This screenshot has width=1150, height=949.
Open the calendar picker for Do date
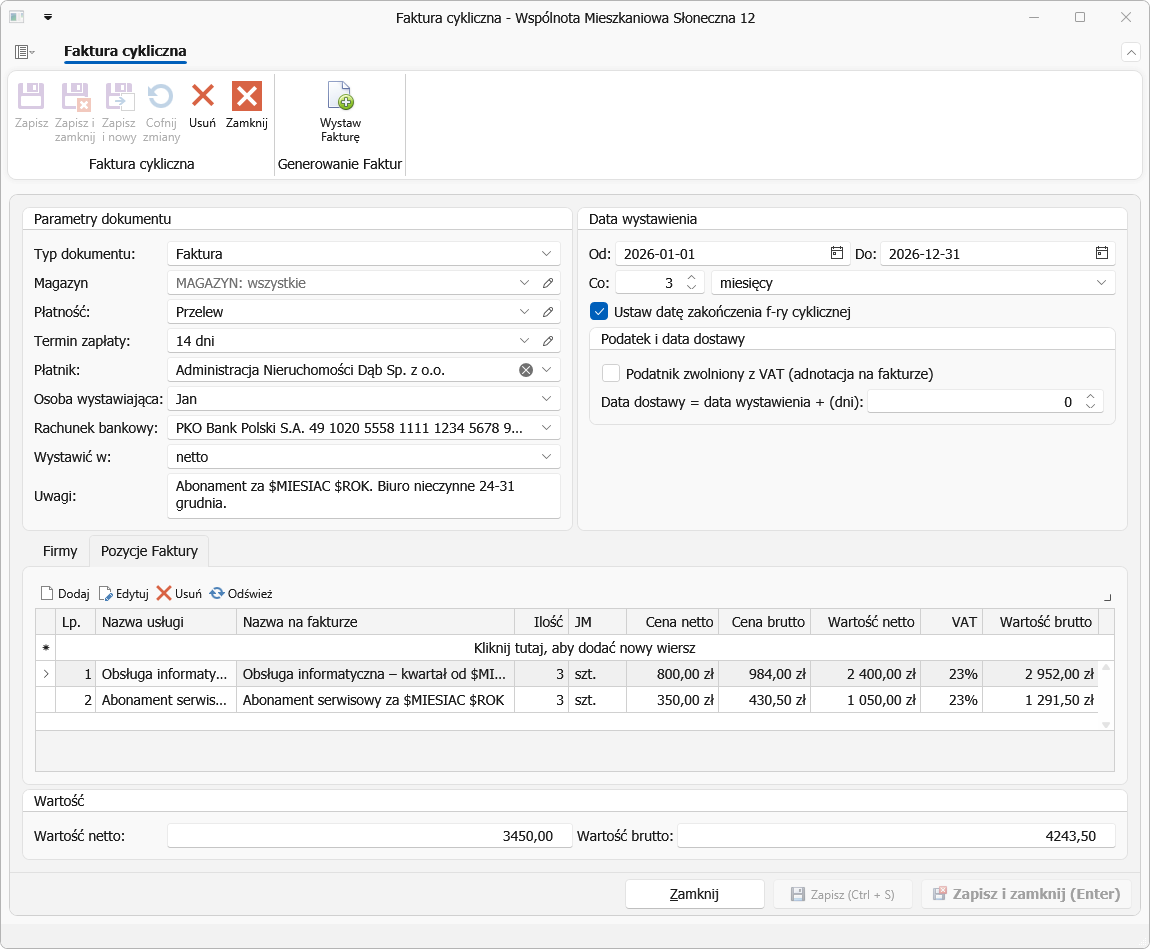(1101, 253)
